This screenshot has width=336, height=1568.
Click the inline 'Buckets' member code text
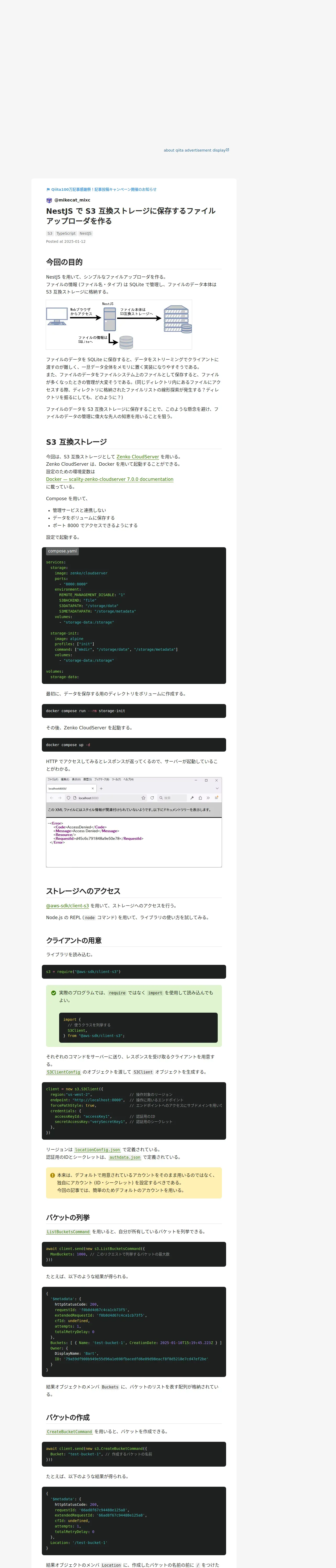tap(110, 1387)
